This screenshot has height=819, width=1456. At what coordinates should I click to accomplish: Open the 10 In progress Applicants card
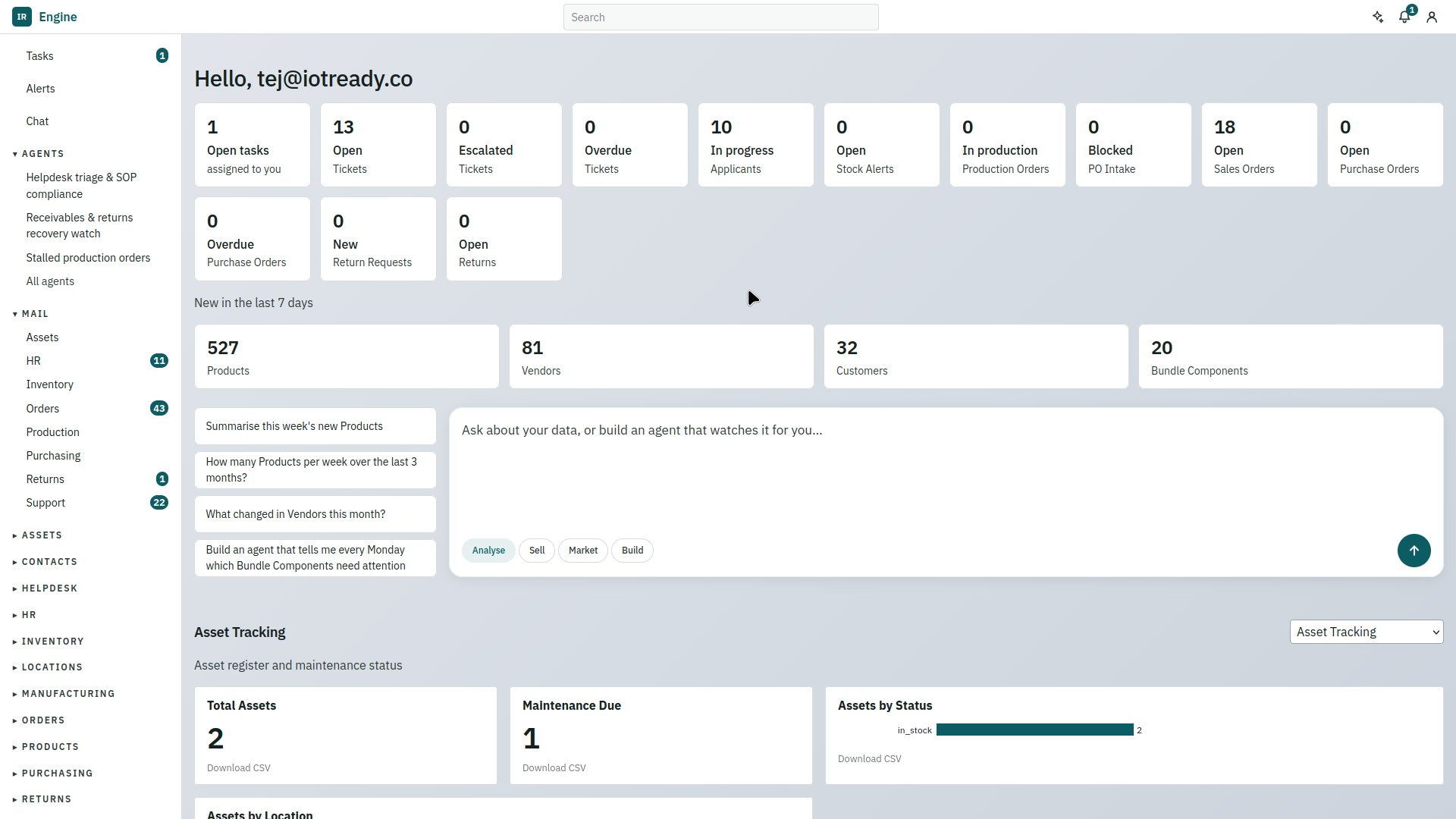(x=755, y=145)
